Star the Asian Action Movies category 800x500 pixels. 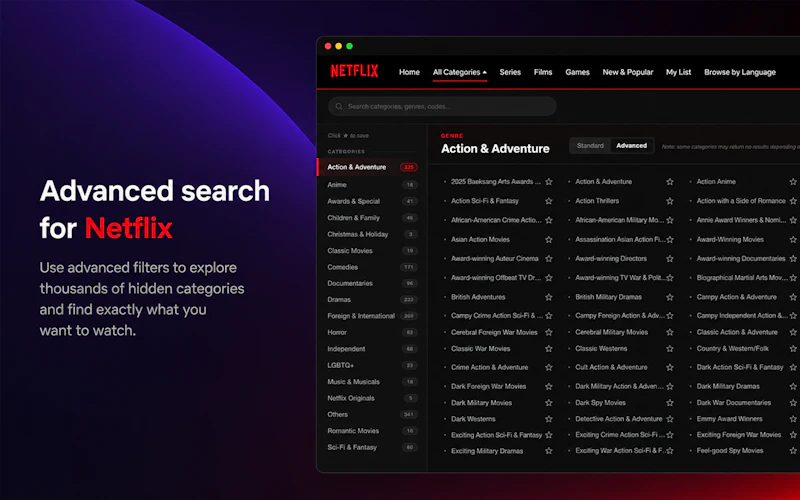click(x=548, y=239)
